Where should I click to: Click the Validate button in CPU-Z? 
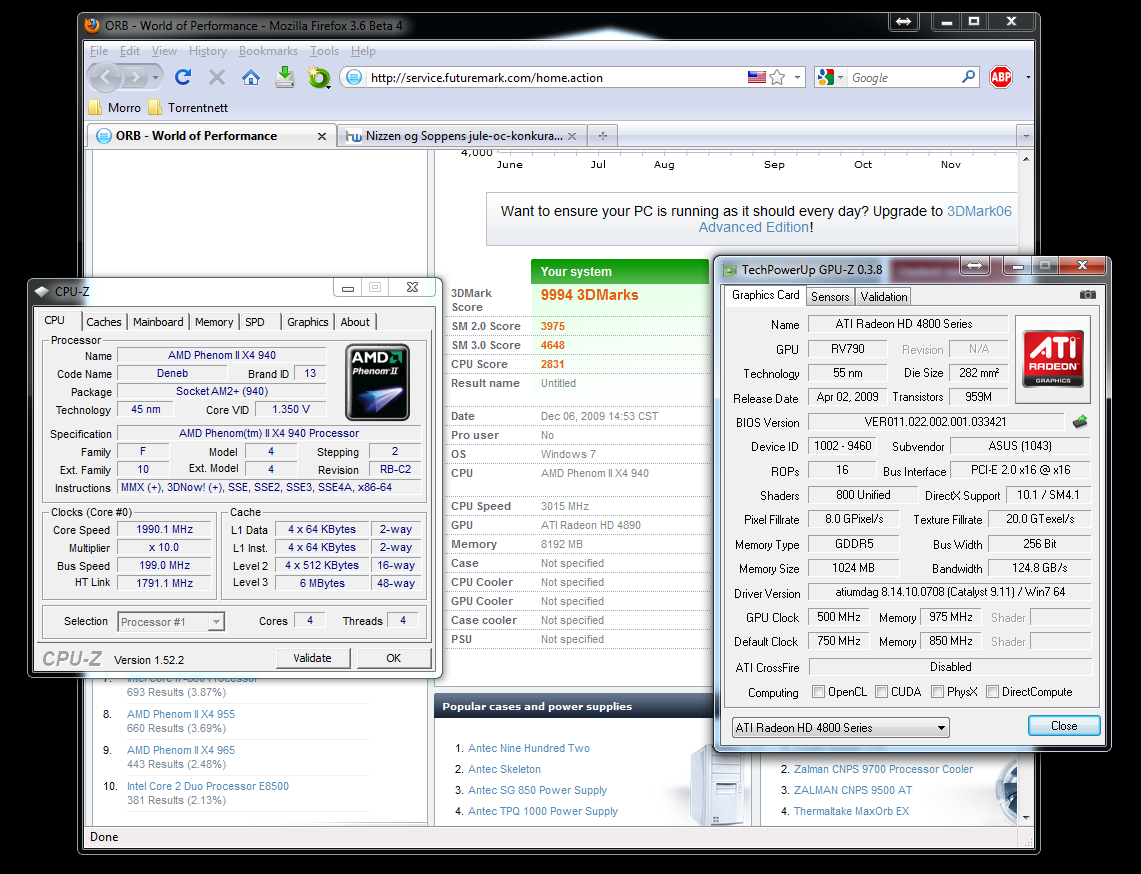coord(312,658)
